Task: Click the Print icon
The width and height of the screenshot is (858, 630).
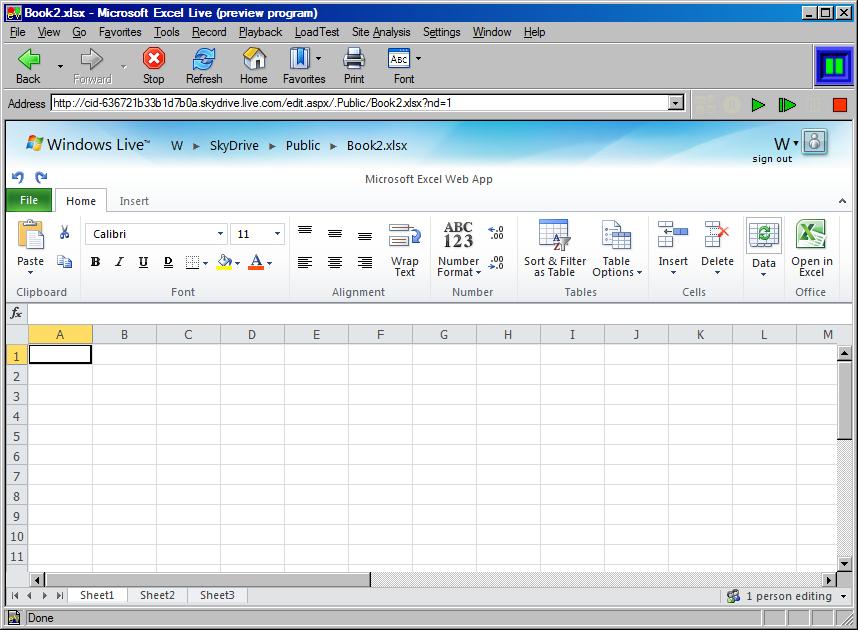Action: click(353, 59)
